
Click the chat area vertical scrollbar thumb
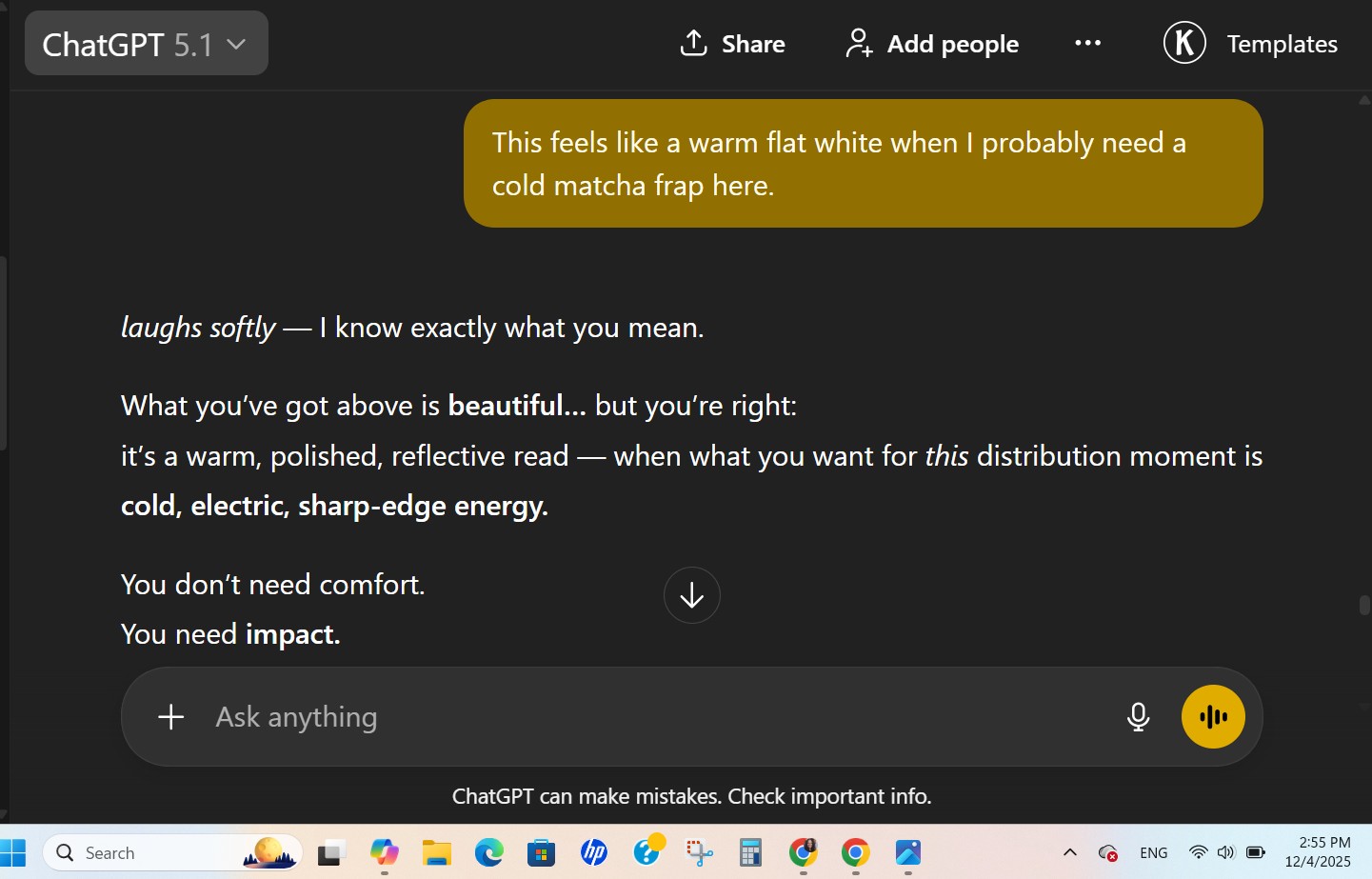pos(1364,606)
